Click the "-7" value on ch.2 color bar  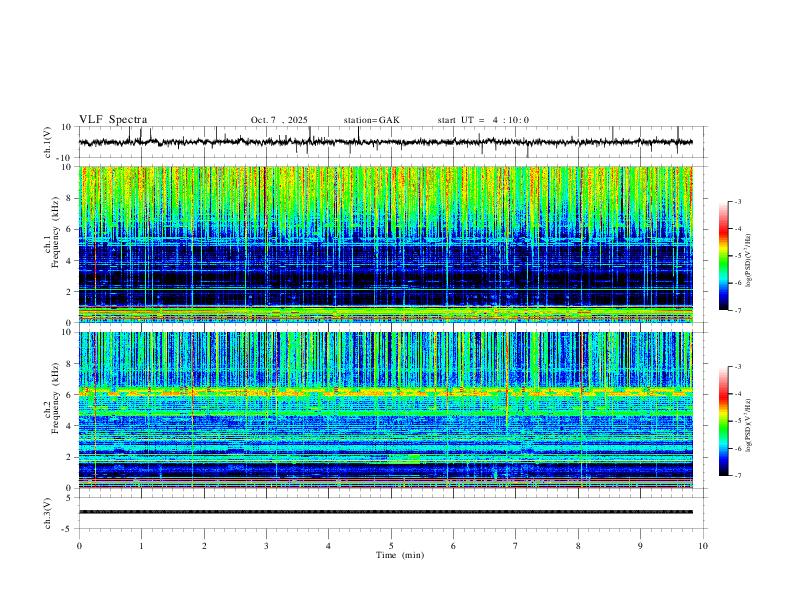coord(737,476)
